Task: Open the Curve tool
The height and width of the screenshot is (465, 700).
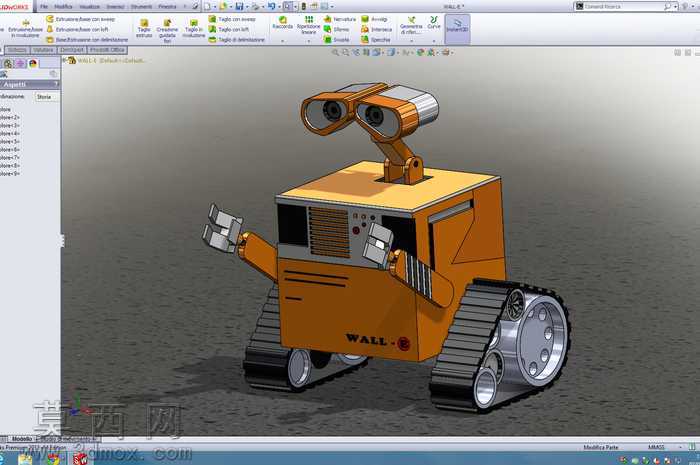Action: click(434, 23)
